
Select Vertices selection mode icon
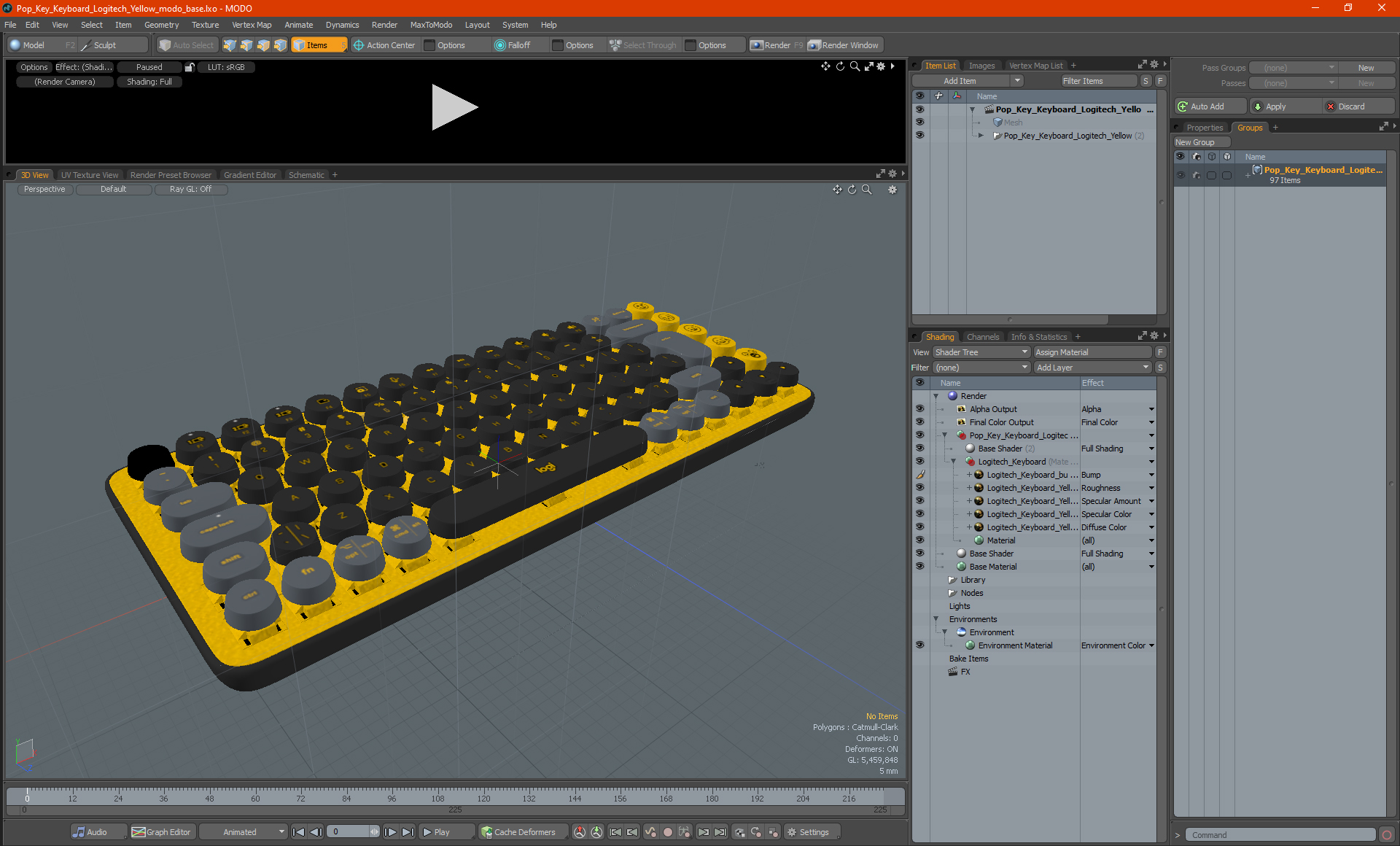pyautogui.click(x=230, y=45)
